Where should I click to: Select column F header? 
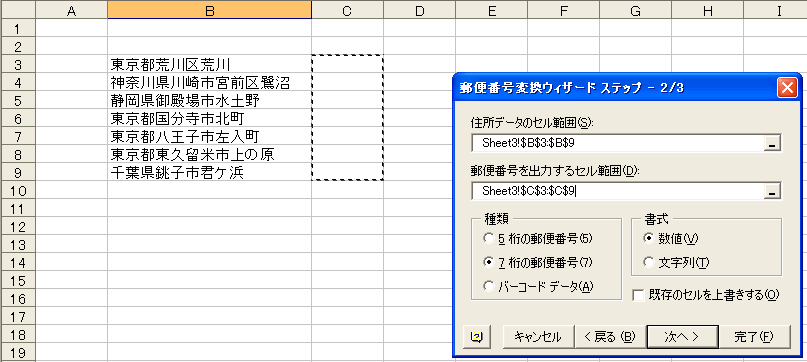564,11
